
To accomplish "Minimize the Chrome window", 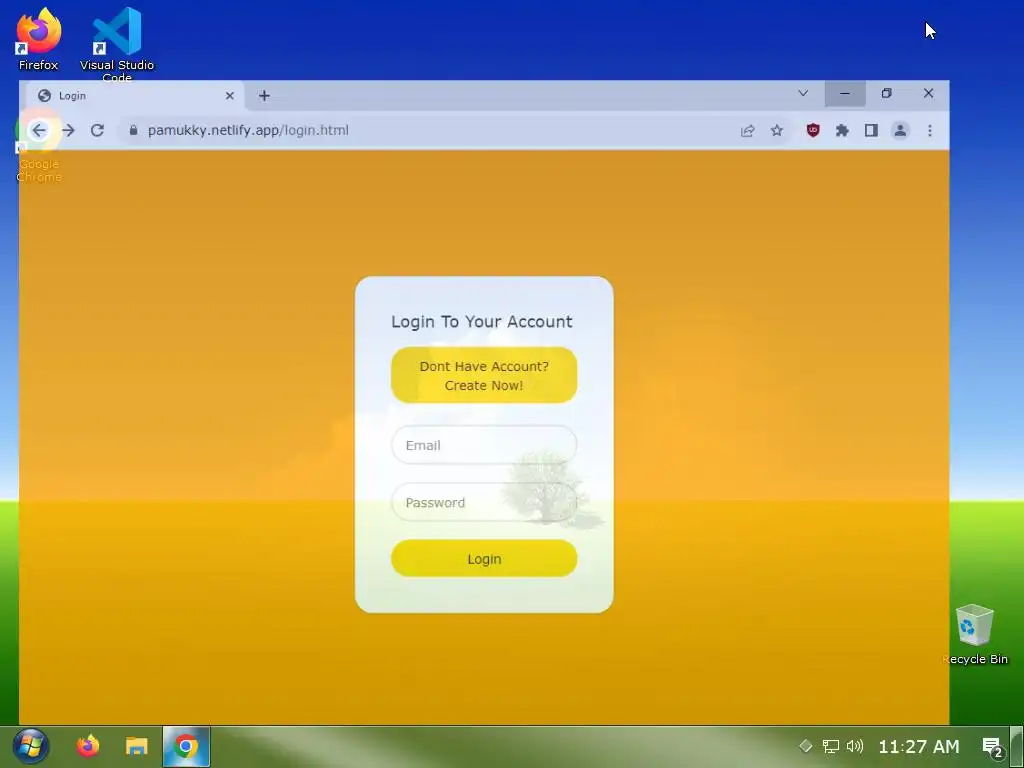I will point(845,93).
